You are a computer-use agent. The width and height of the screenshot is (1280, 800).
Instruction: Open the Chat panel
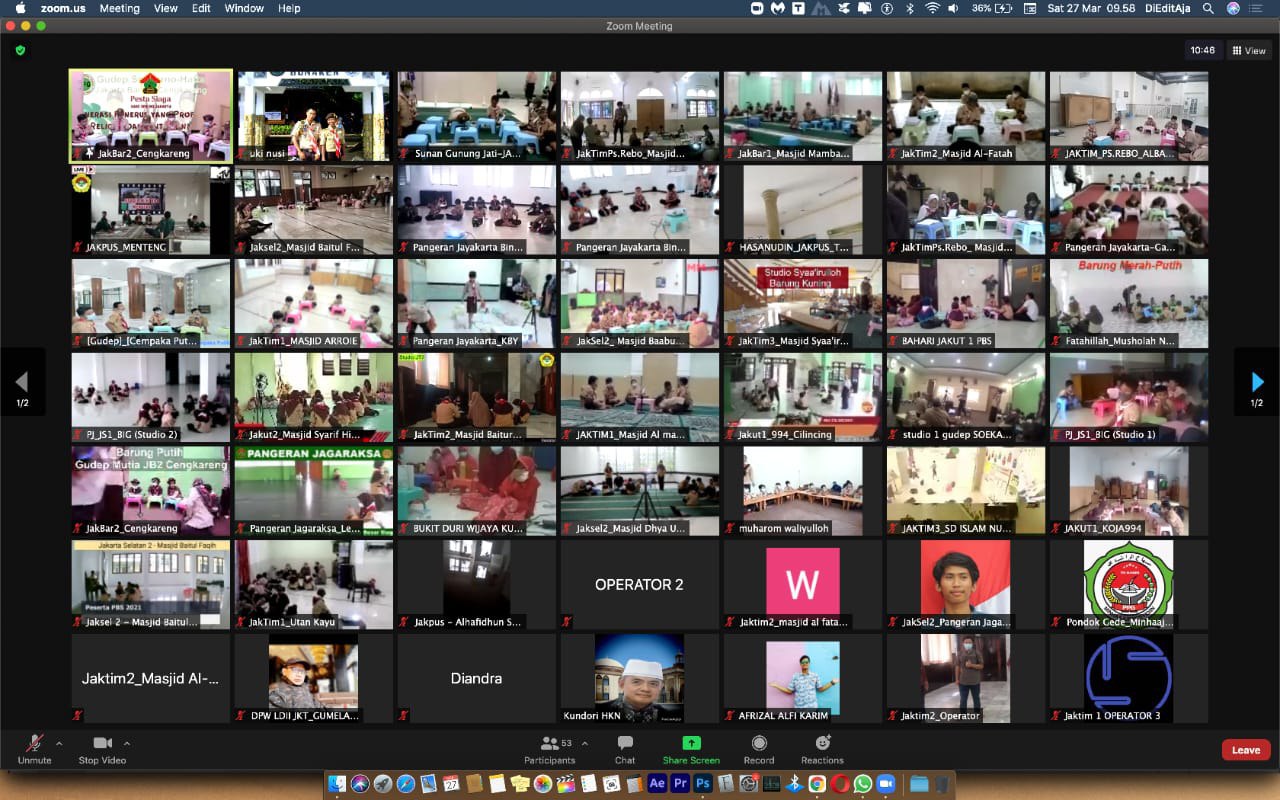625,748
